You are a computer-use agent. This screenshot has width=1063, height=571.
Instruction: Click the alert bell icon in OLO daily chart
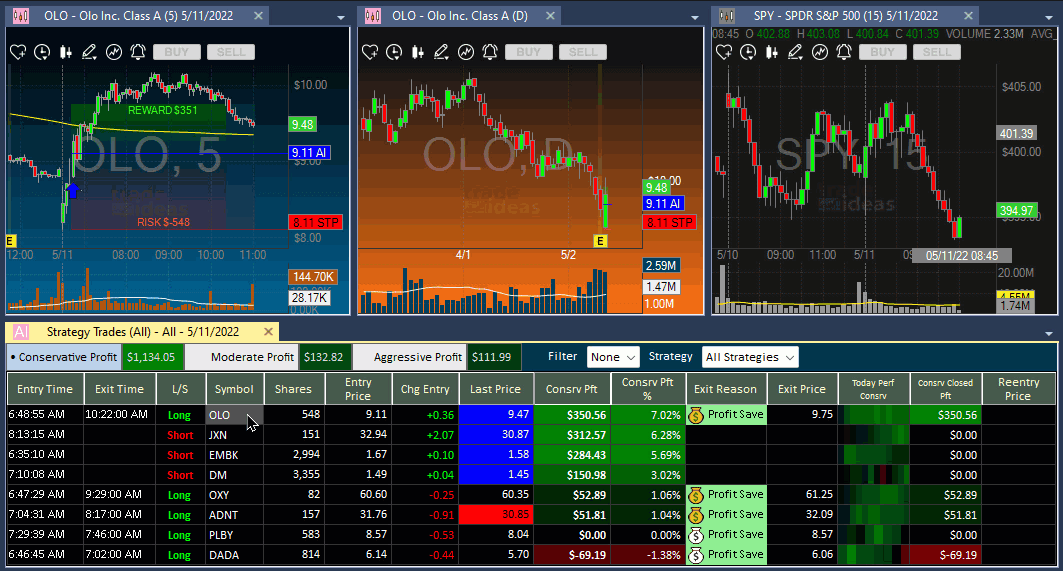(490, 52)
